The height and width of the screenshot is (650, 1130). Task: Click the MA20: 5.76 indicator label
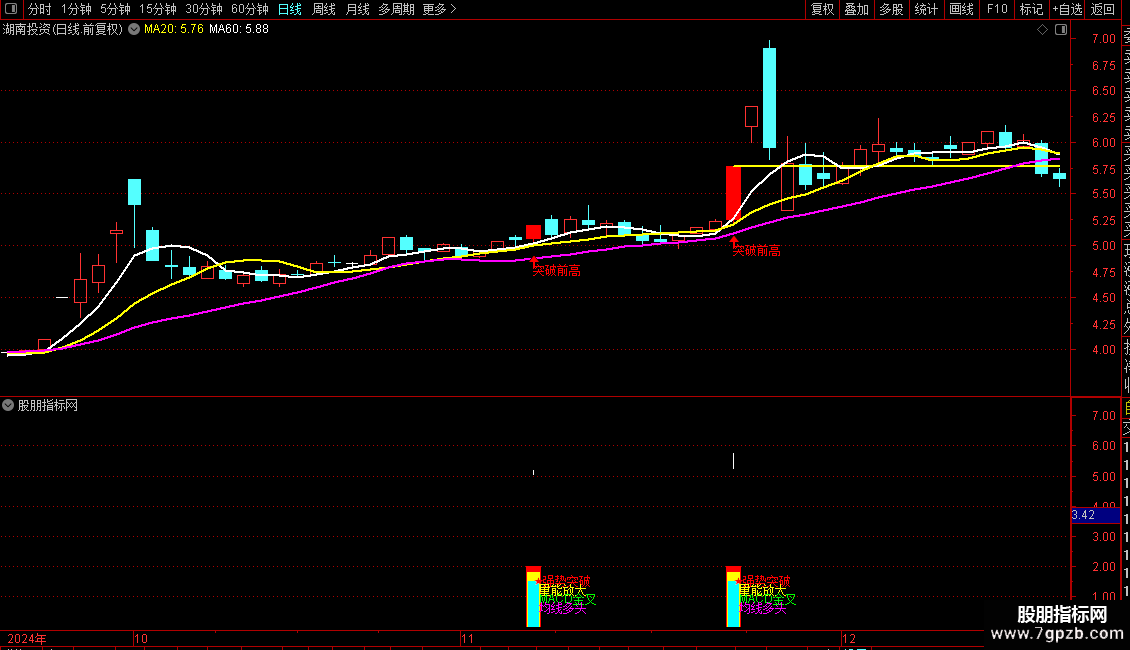point(174,30)
